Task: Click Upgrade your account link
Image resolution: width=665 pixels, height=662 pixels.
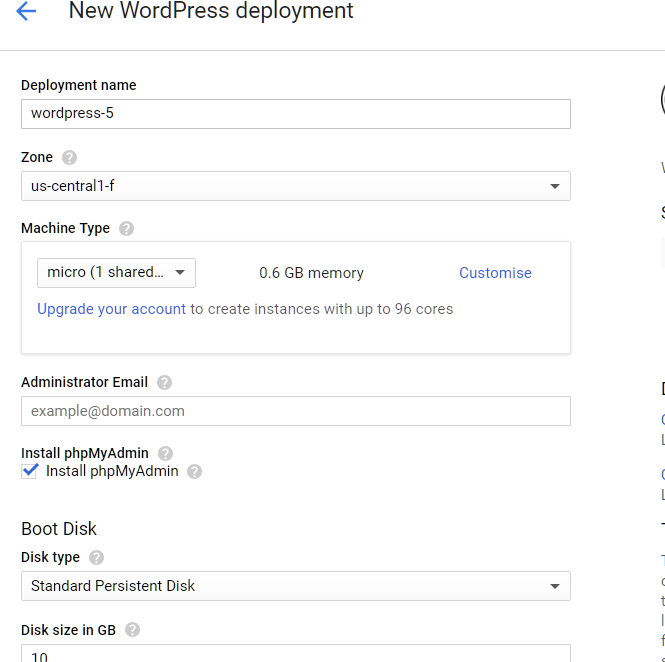Action: 111,309
